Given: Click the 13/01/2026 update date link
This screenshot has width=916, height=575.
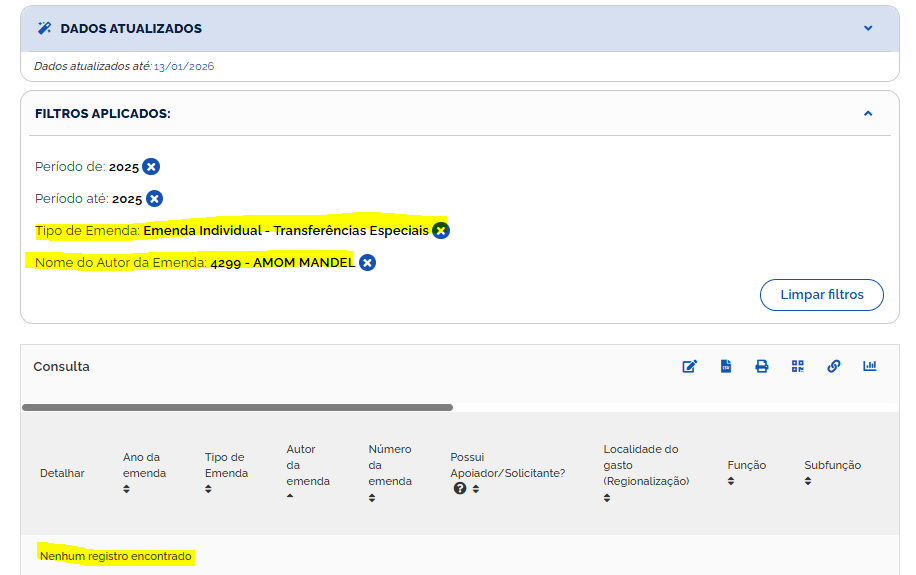Looking at the screenshot, I should (x=184, y=67).
